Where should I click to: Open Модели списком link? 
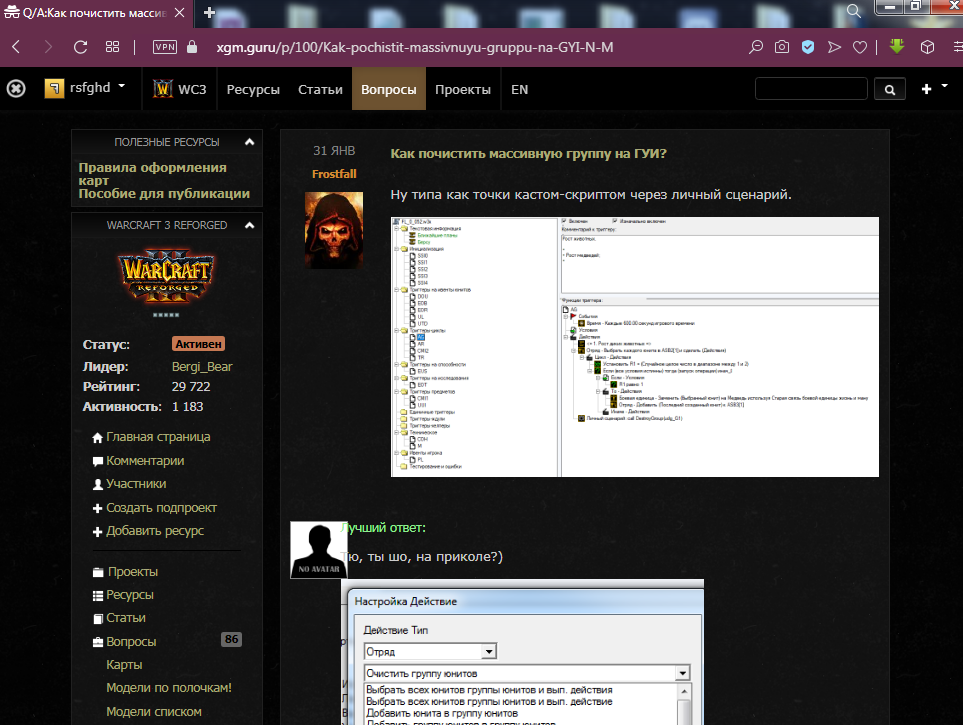154,711
